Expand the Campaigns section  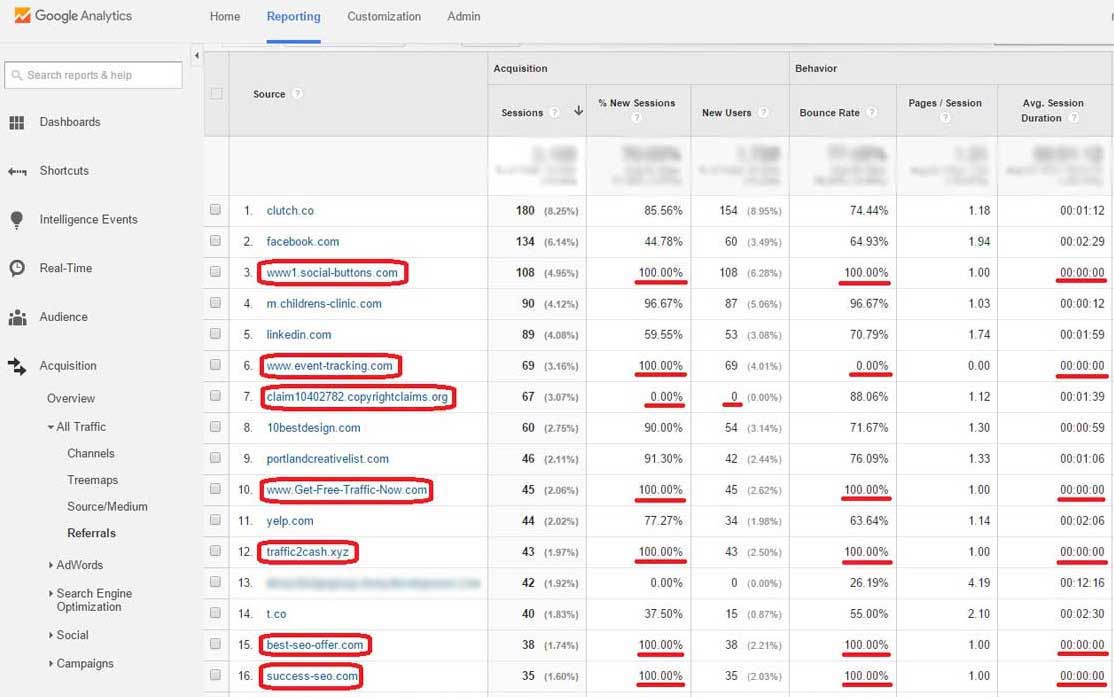50,664
